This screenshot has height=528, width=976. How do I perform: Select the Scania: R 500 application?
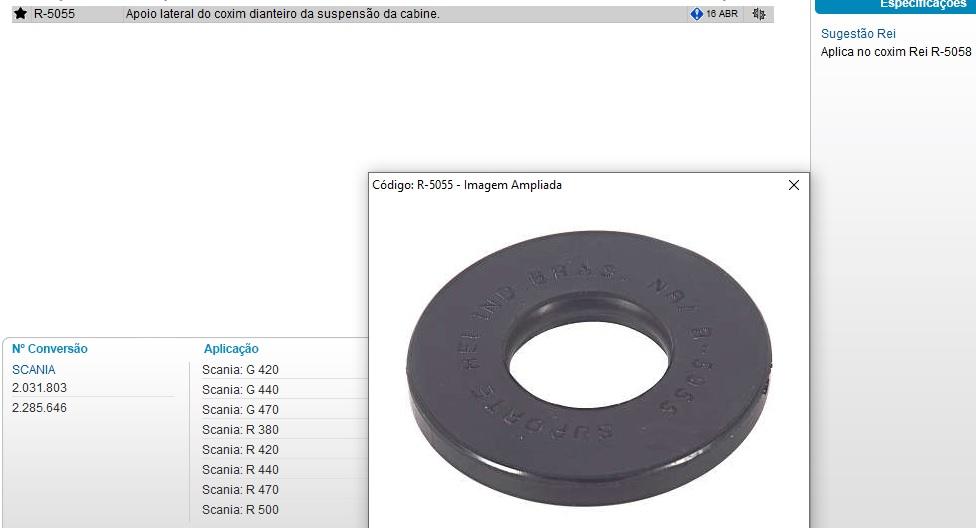[240, 510]
